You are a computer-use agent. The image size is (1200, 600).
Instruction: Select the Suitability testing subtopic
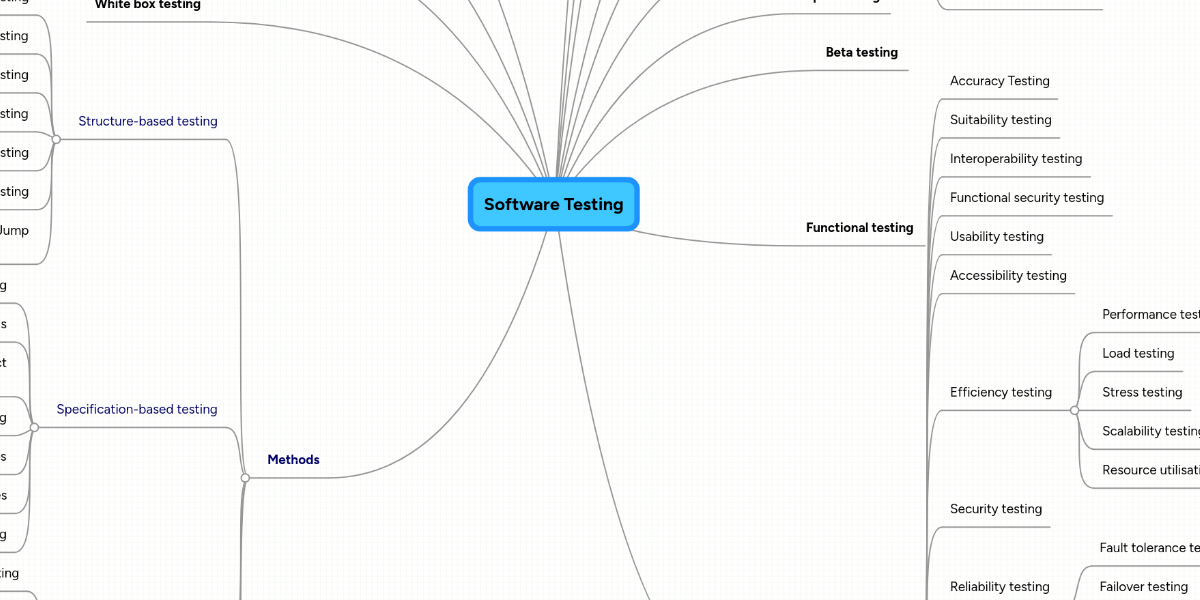1000,120
